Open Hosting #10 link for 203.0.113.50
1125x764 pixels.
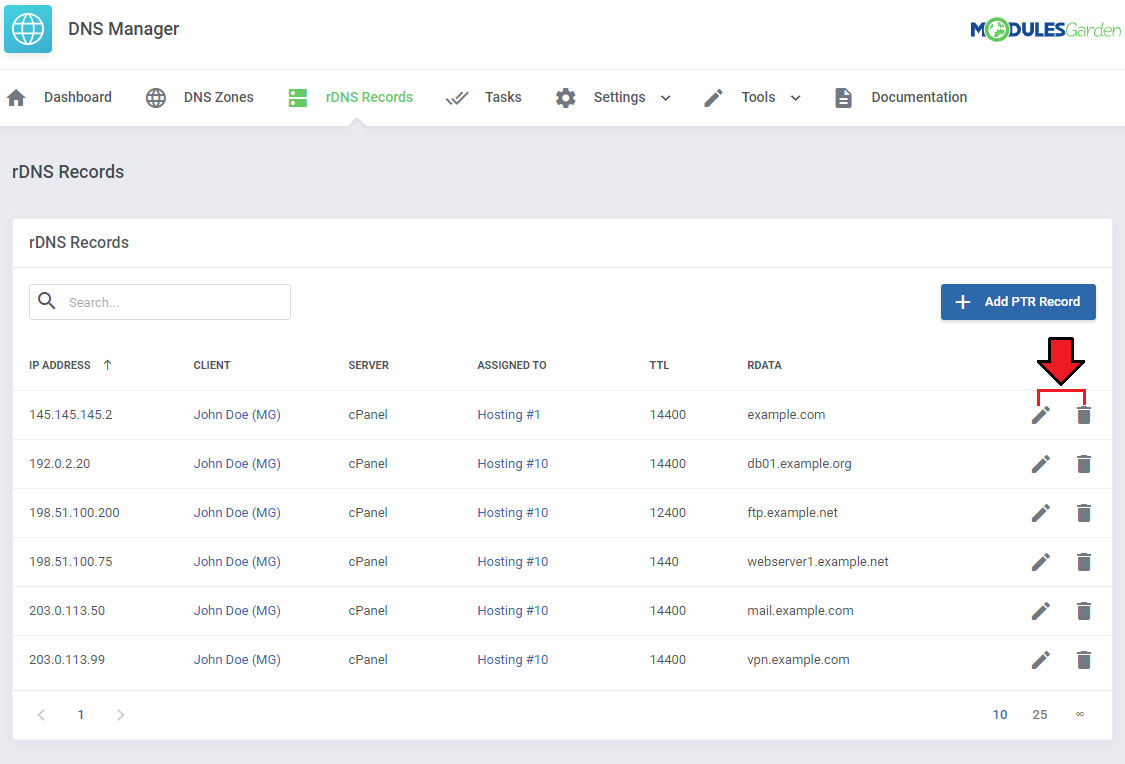coord(513,610)
